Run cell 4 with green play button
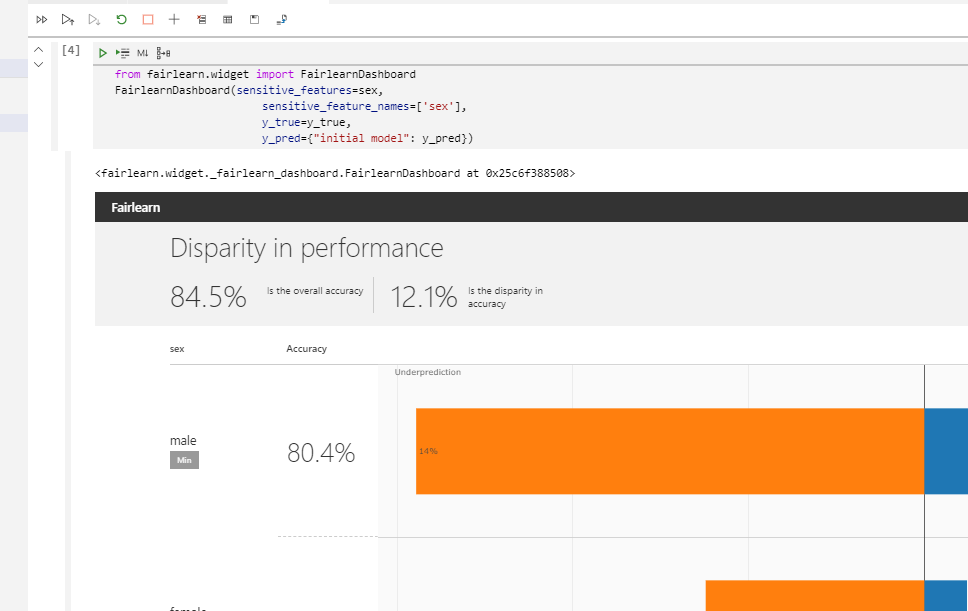 (102, 53)
